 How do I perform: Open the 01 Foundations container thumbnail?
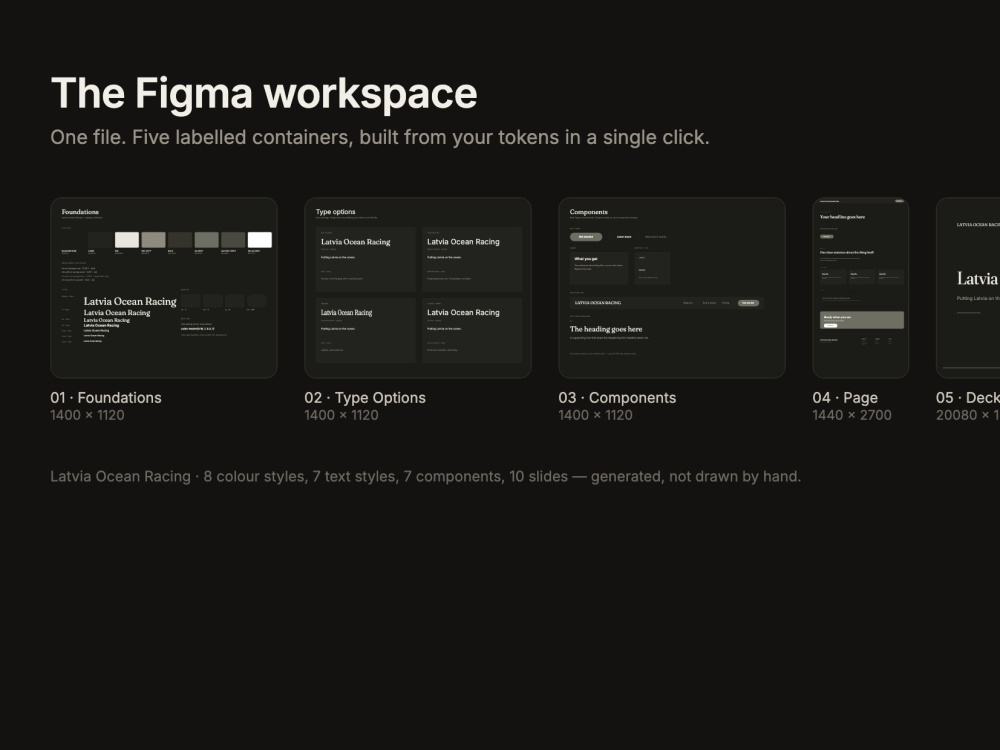(164, 288)
